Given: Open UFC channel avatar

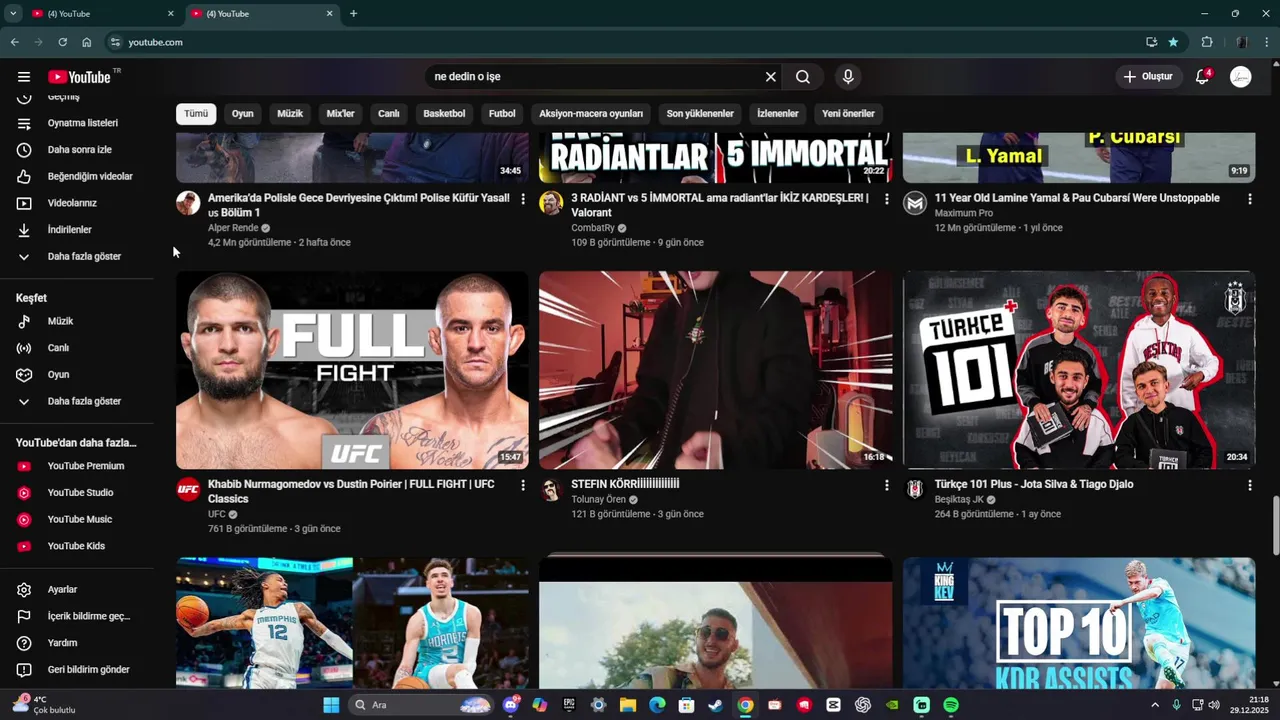Looking at the screenshot, I should 188,489.
